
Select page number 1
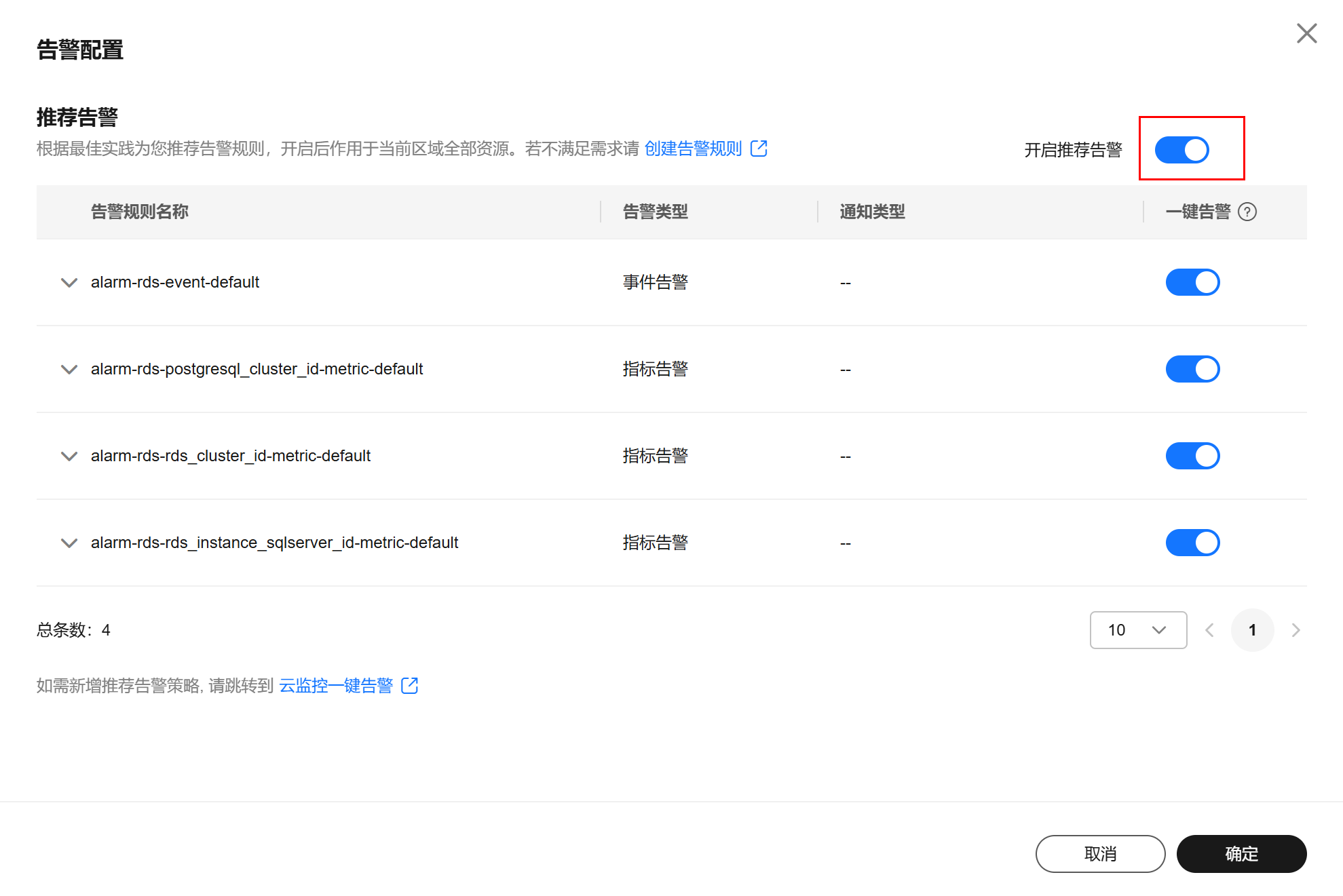click(x=1252, y=630)
